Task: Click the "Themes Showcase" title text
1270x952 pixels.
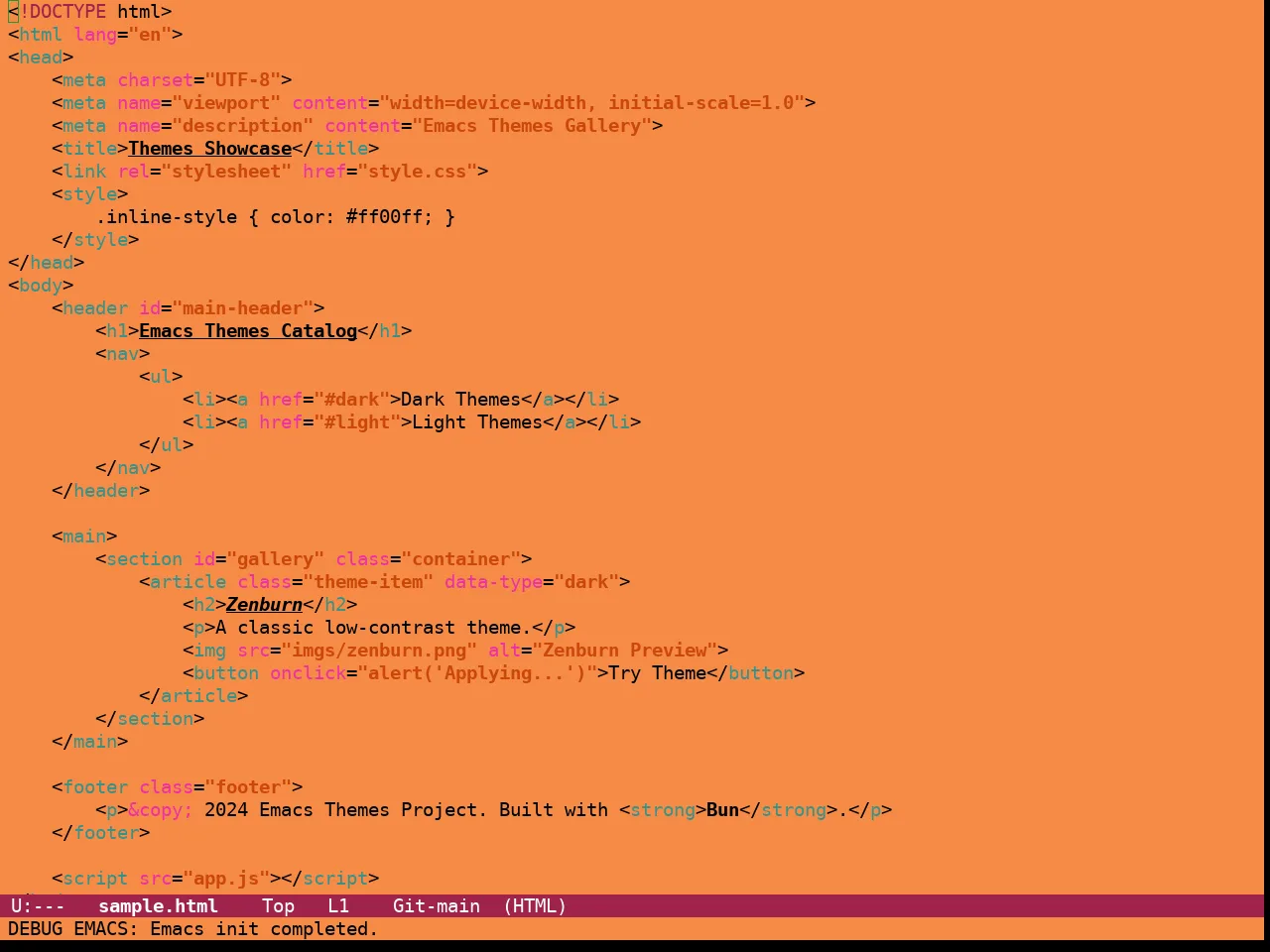Action: point(210,149)
